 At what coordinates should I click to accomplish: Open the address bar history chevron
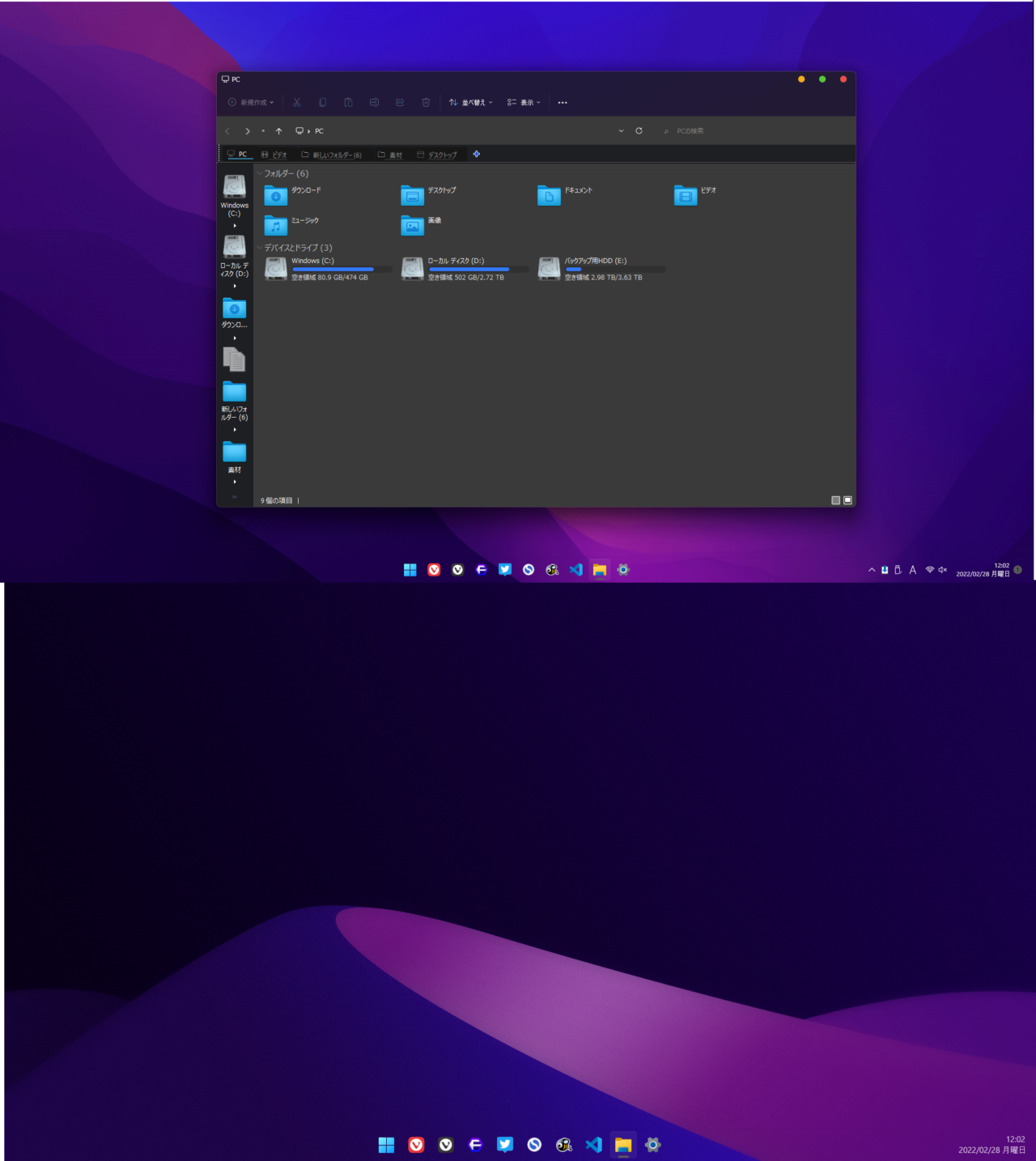pyautogui.click(x=621, y=131)
